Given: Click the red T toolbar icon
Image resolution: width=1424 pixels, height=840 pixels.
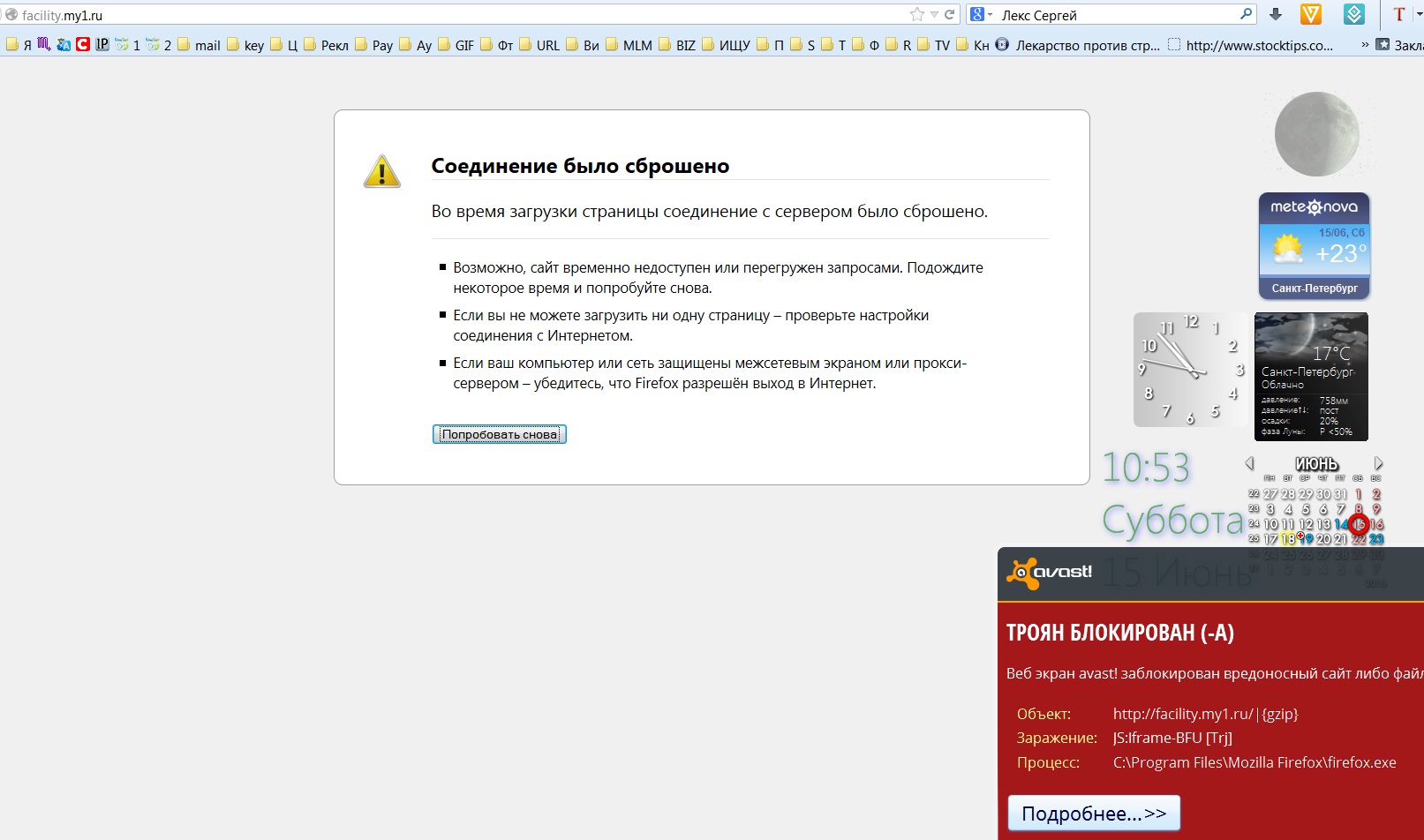Looking at the screenshot, I should coord(1398,14).
